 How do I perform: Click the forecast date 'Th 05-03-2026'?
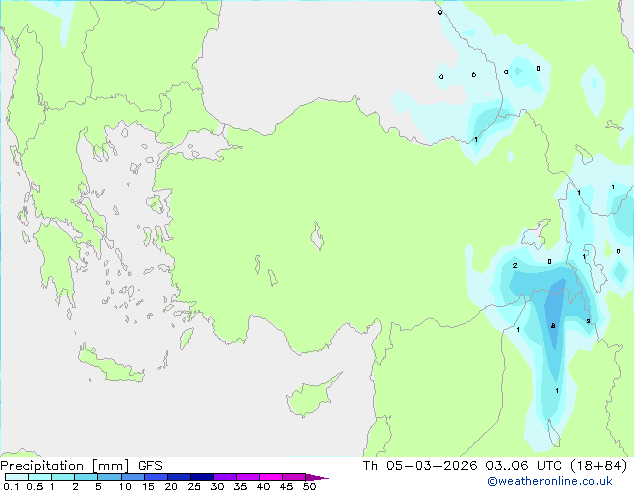point(420,466)
